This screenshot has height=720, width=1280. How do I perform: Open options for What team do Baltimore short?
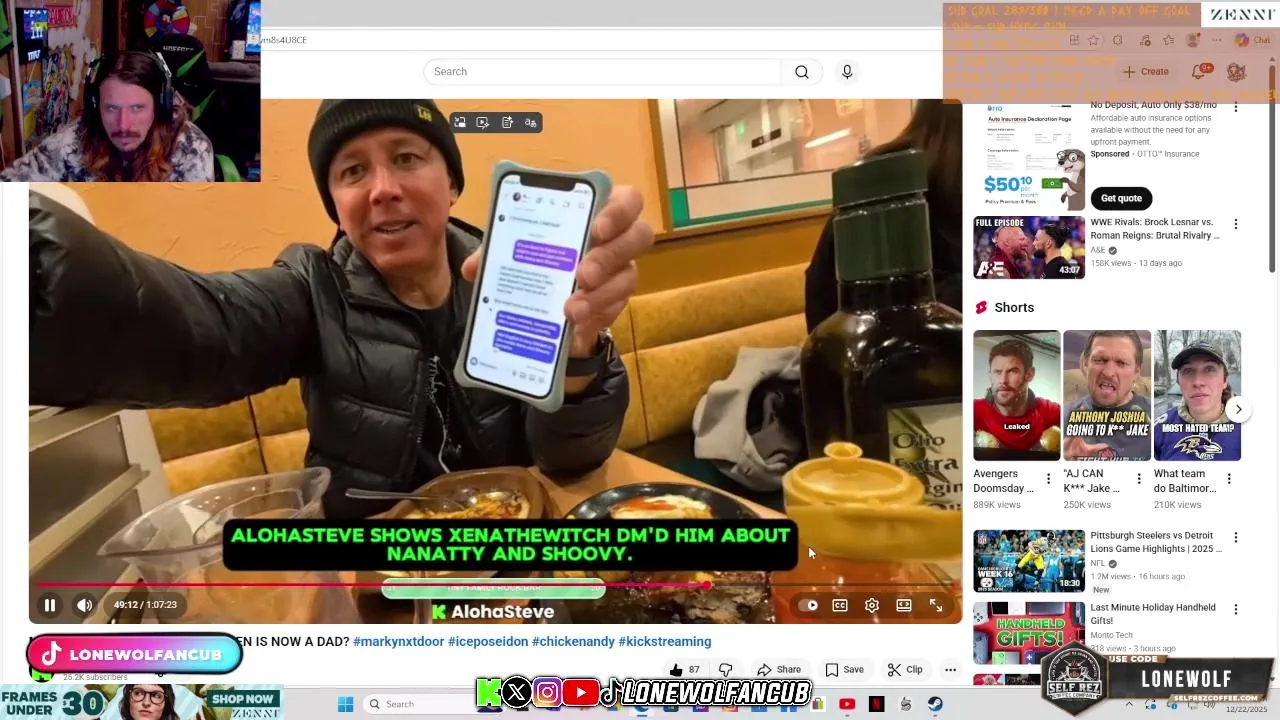pos(1229,479)
